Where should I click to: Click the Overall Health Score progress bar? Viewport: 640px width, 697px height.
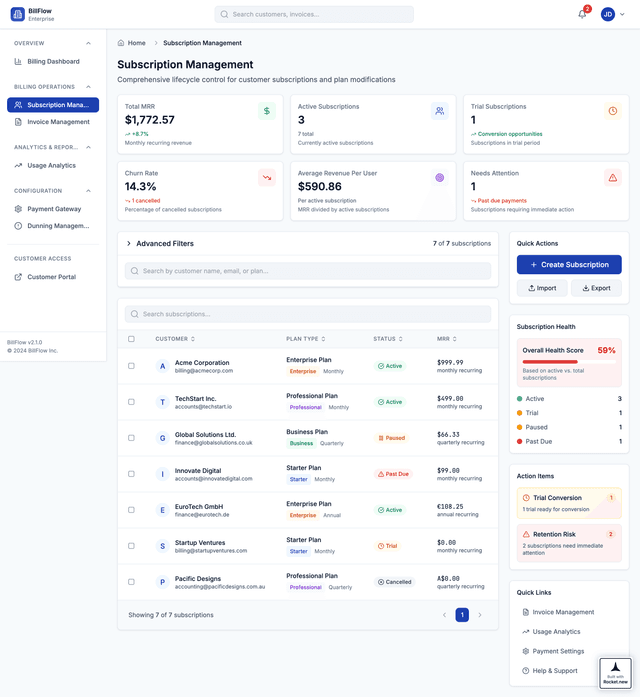click(550, 362)
